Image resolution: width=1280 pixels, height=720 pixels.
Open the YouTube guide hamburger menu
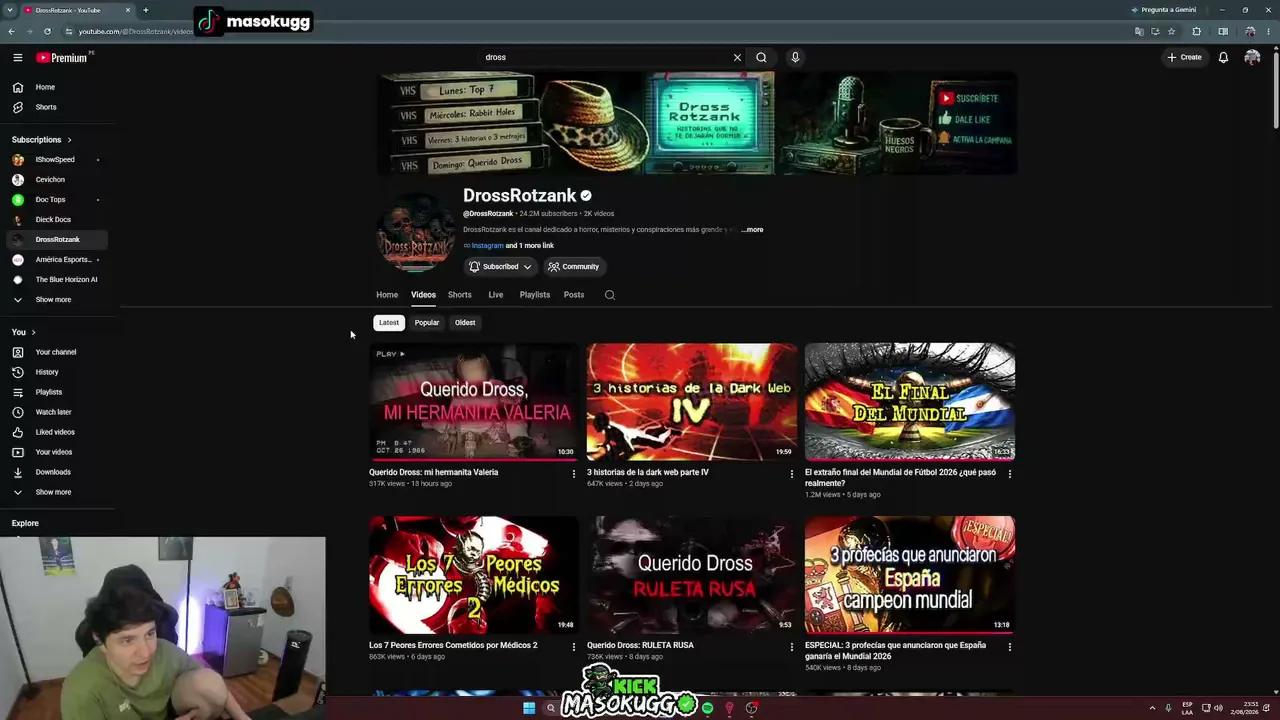17,57
